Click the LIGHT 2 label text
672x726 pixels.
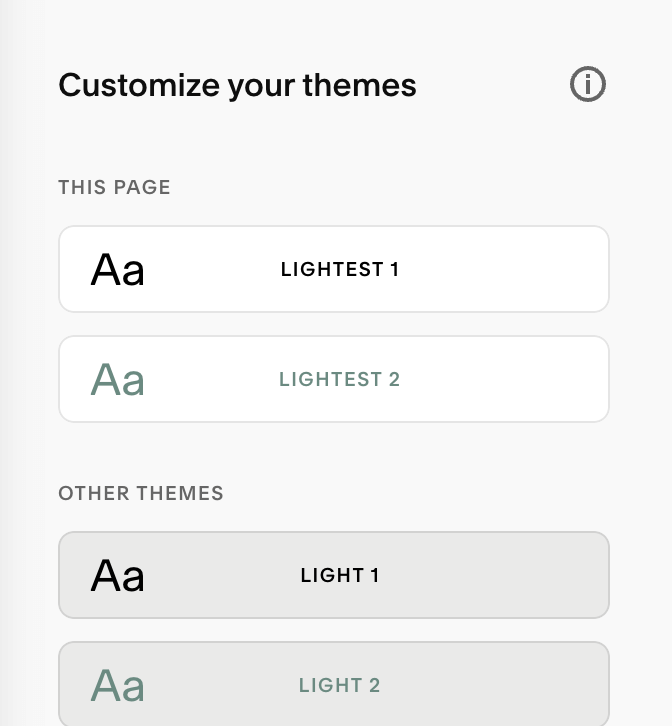(x=339, y=685)
